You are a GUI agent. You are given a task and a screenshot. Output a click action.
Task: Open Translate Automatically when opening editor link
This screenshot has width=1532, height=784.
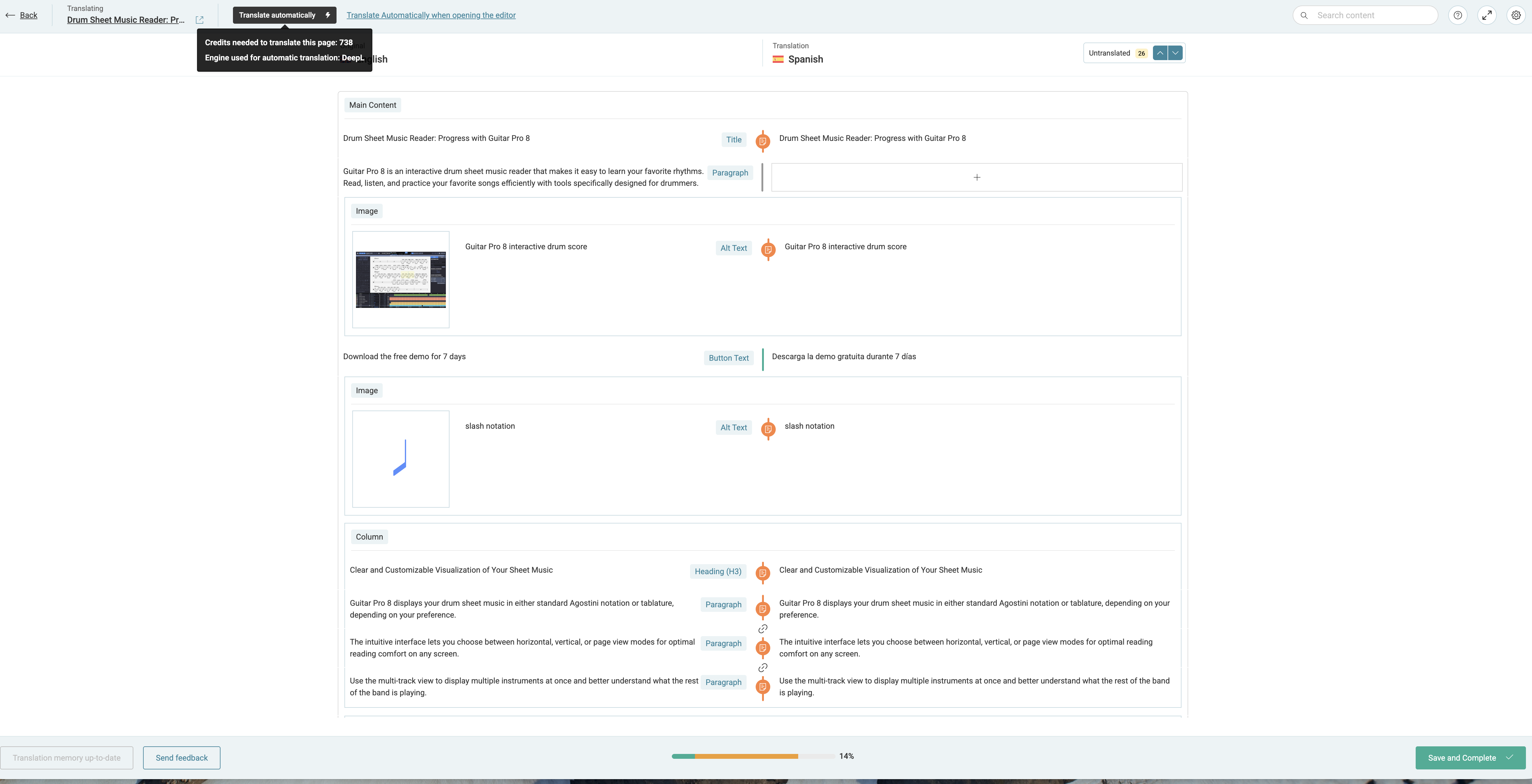tap(431, 15)
